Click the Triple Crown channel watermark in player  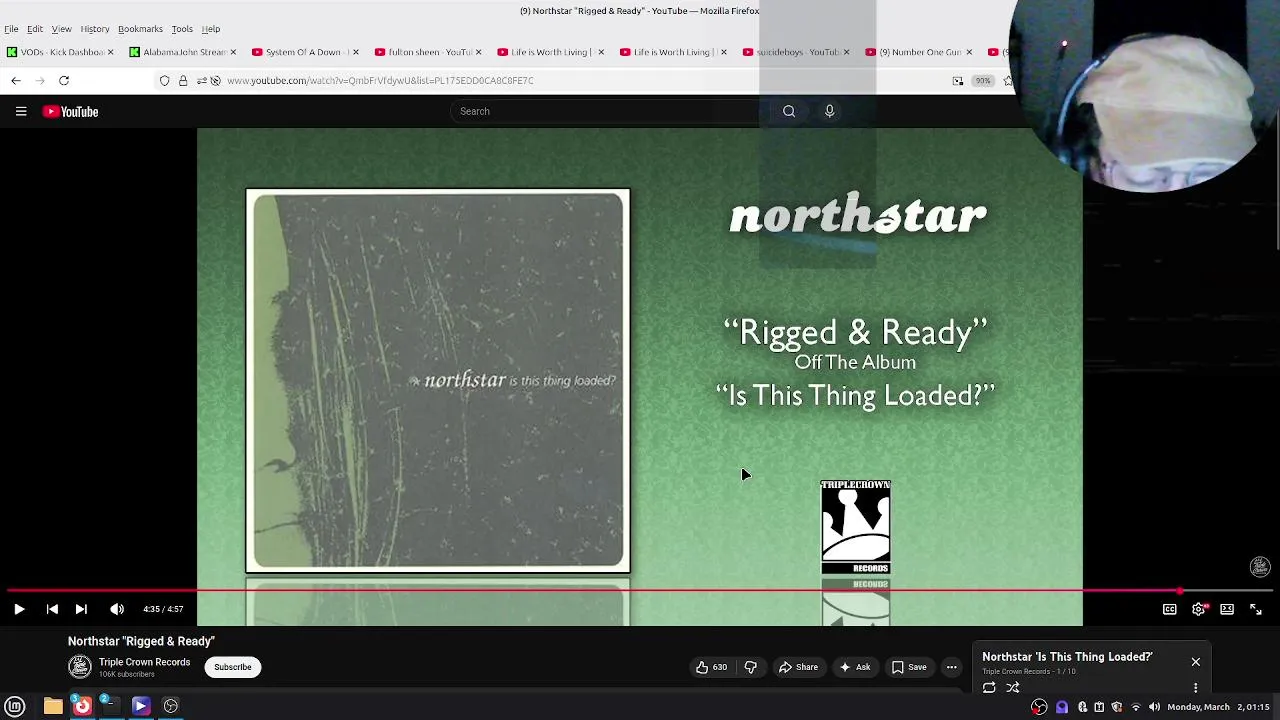pyautogui.click(x=1260, y=567)
